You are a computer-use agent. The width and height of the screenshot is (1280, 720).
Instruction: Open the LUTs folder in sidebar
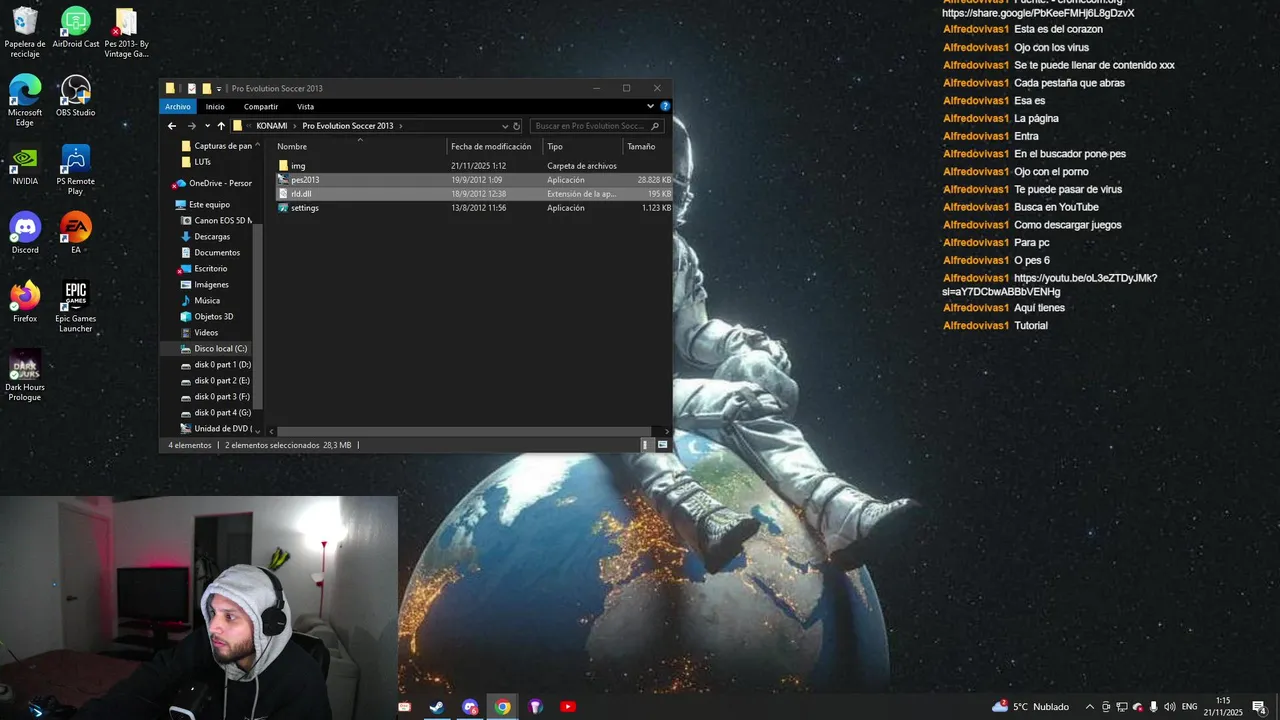(x=196, y=162)
